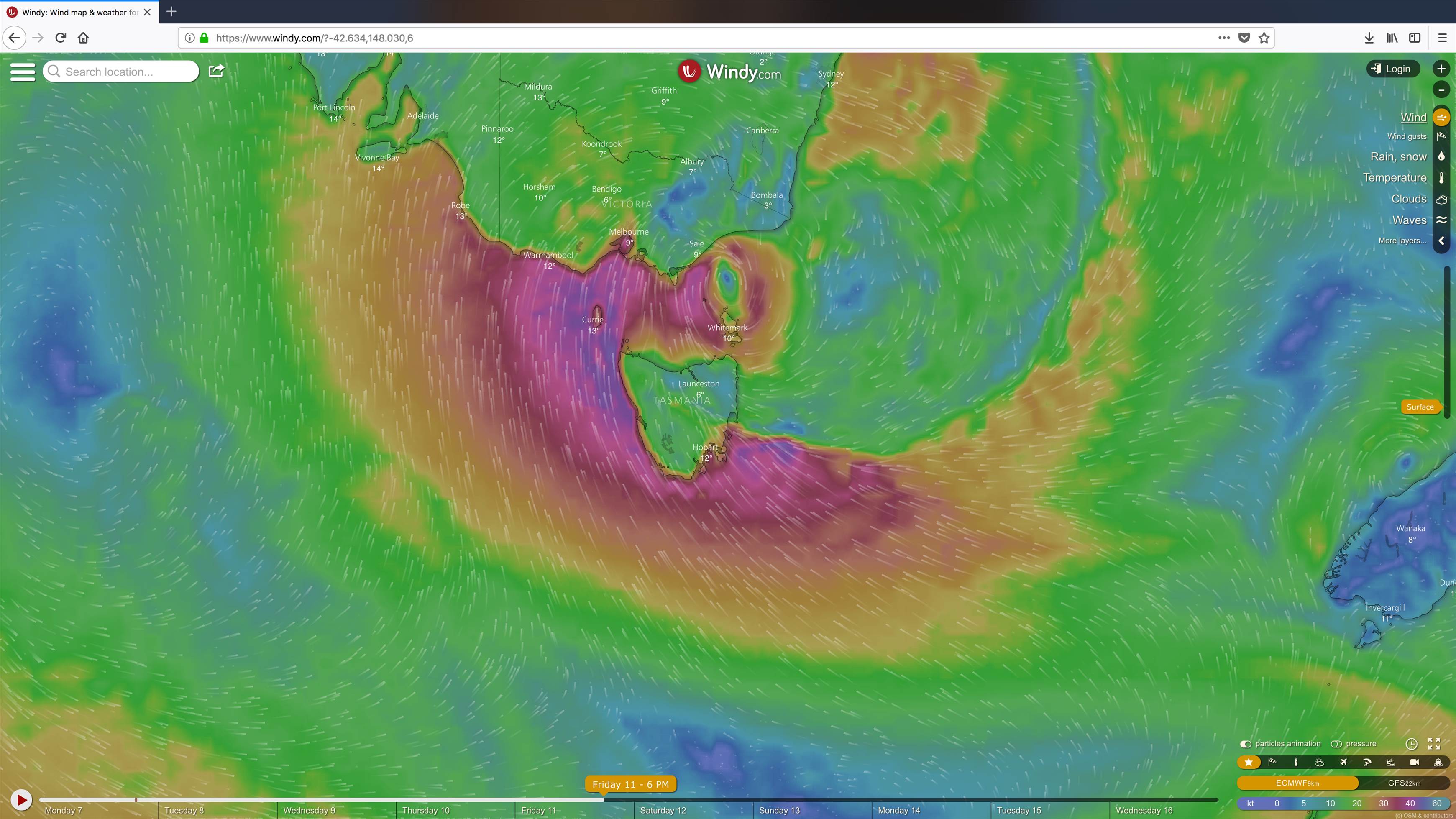The height and width of the screenshot is (819, 1456).
Task: Select the webcam camera icon
Action: (x=1414, y=762)
